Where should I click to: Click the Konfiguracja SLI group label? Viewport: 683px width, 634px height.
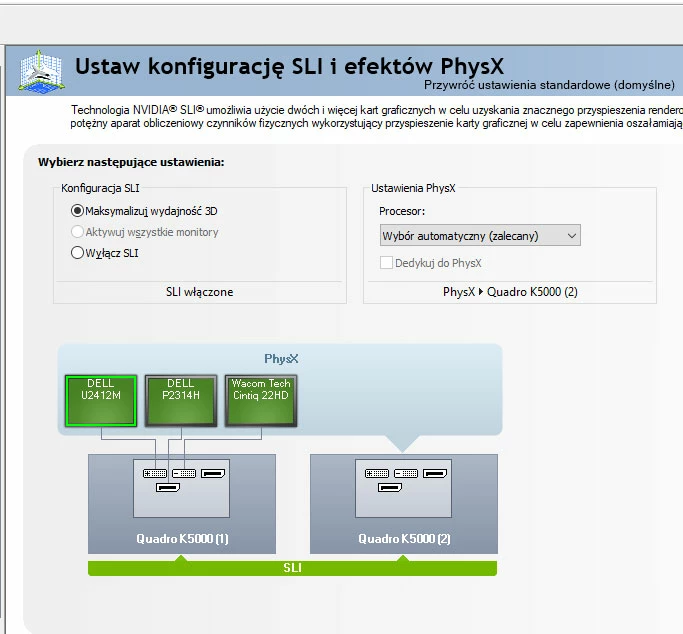tap(100, 188)
